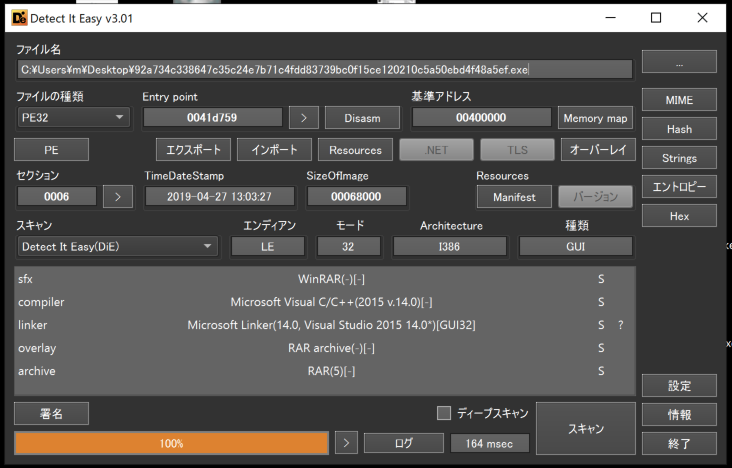The height and width of the screenshot is (468, 732).
Task: Open the エクスポート table
Action: [x=193, y=150]
